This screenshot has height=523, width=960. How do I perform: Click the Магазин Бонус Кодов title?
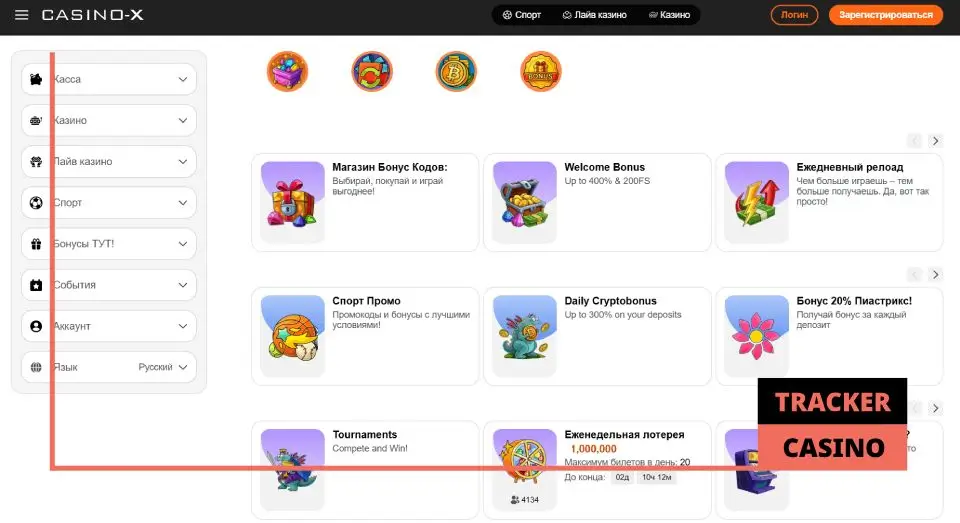[390, 167]
